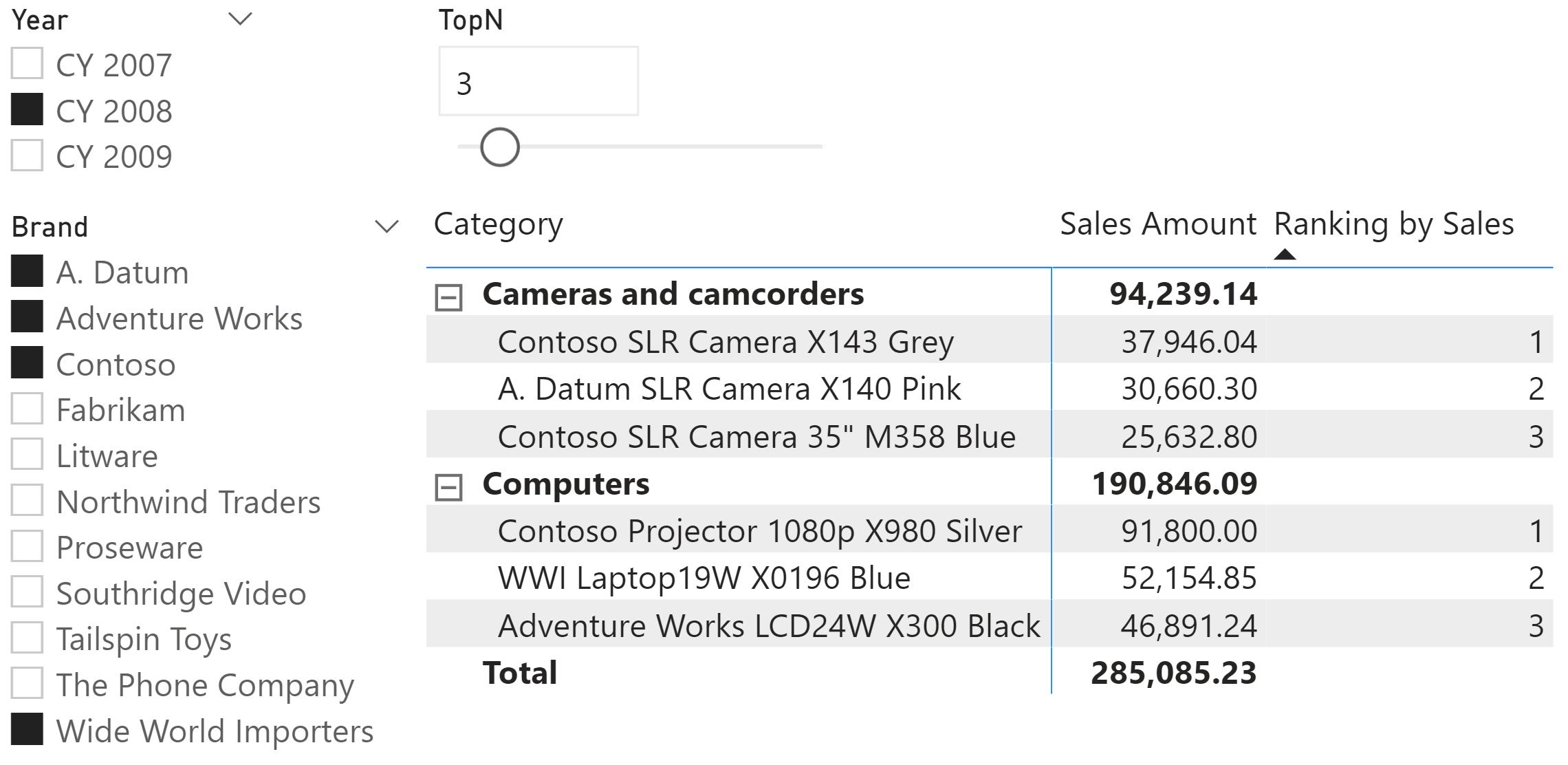The image size is (1568, 765).
Task: Click the Category column header
Action: pyautogui.click(x=498, y=224)
